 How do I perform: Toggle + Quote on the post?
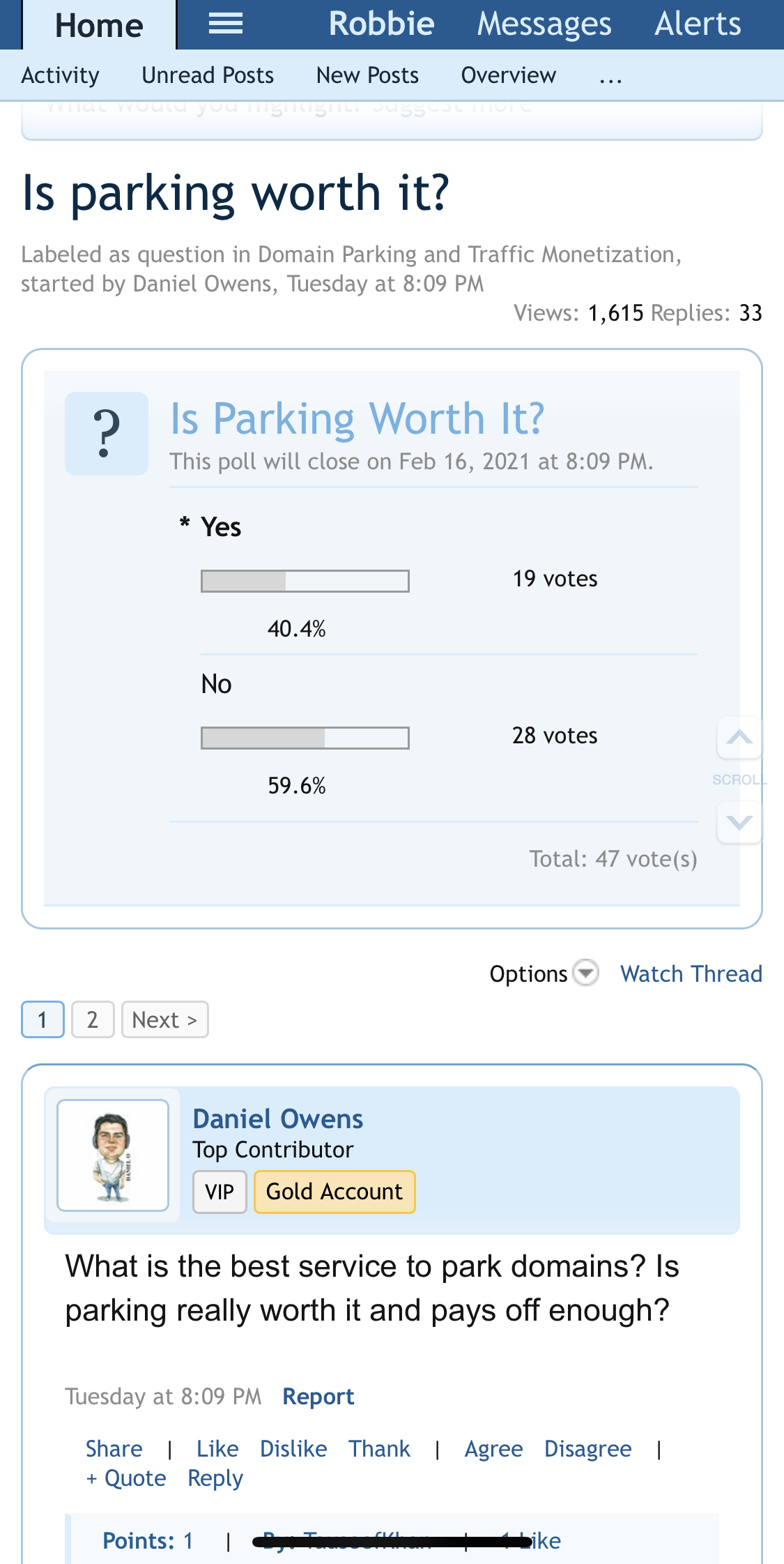126,1478
